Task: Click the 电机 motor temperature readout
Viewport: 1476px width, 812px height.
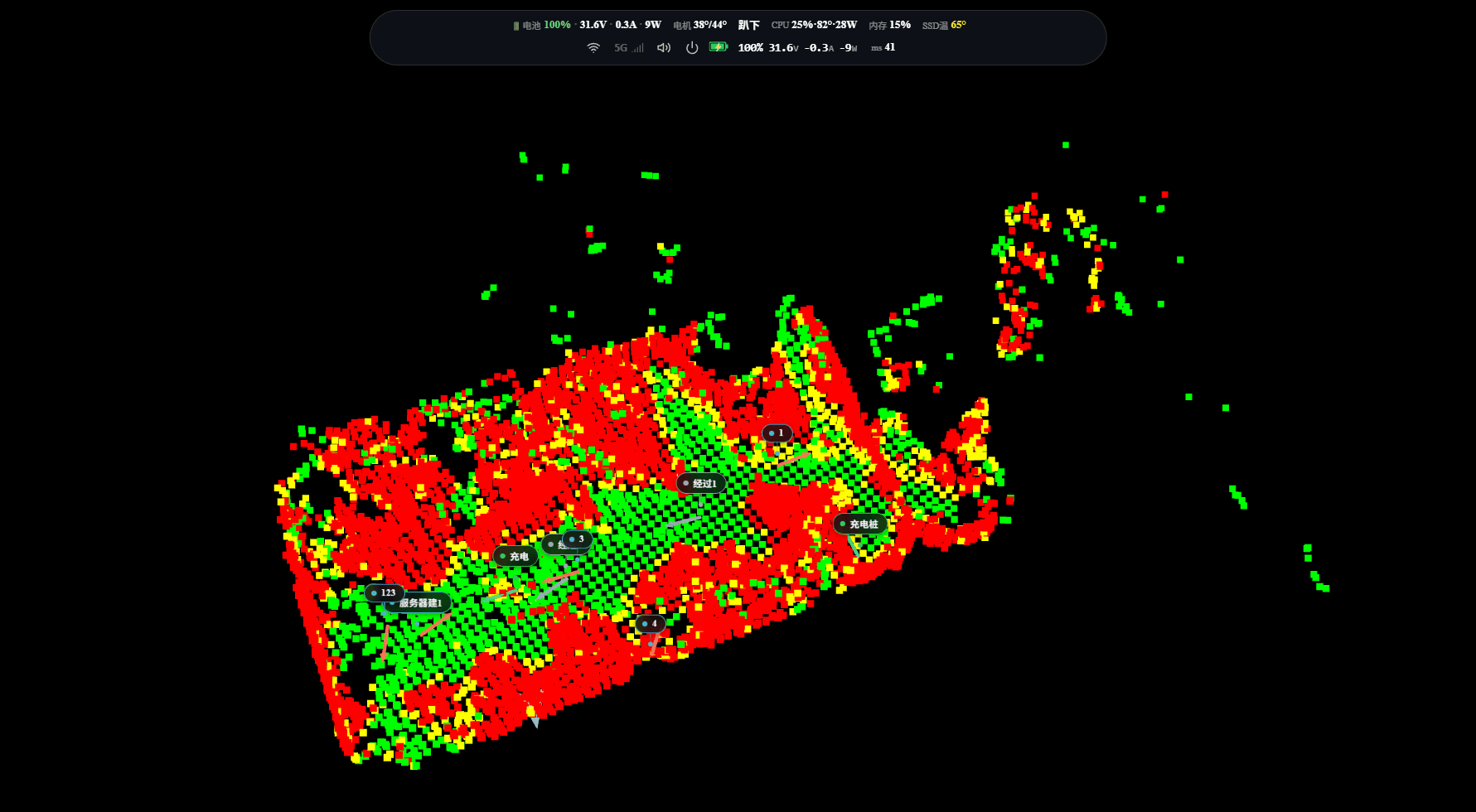Action: point(700,25)
